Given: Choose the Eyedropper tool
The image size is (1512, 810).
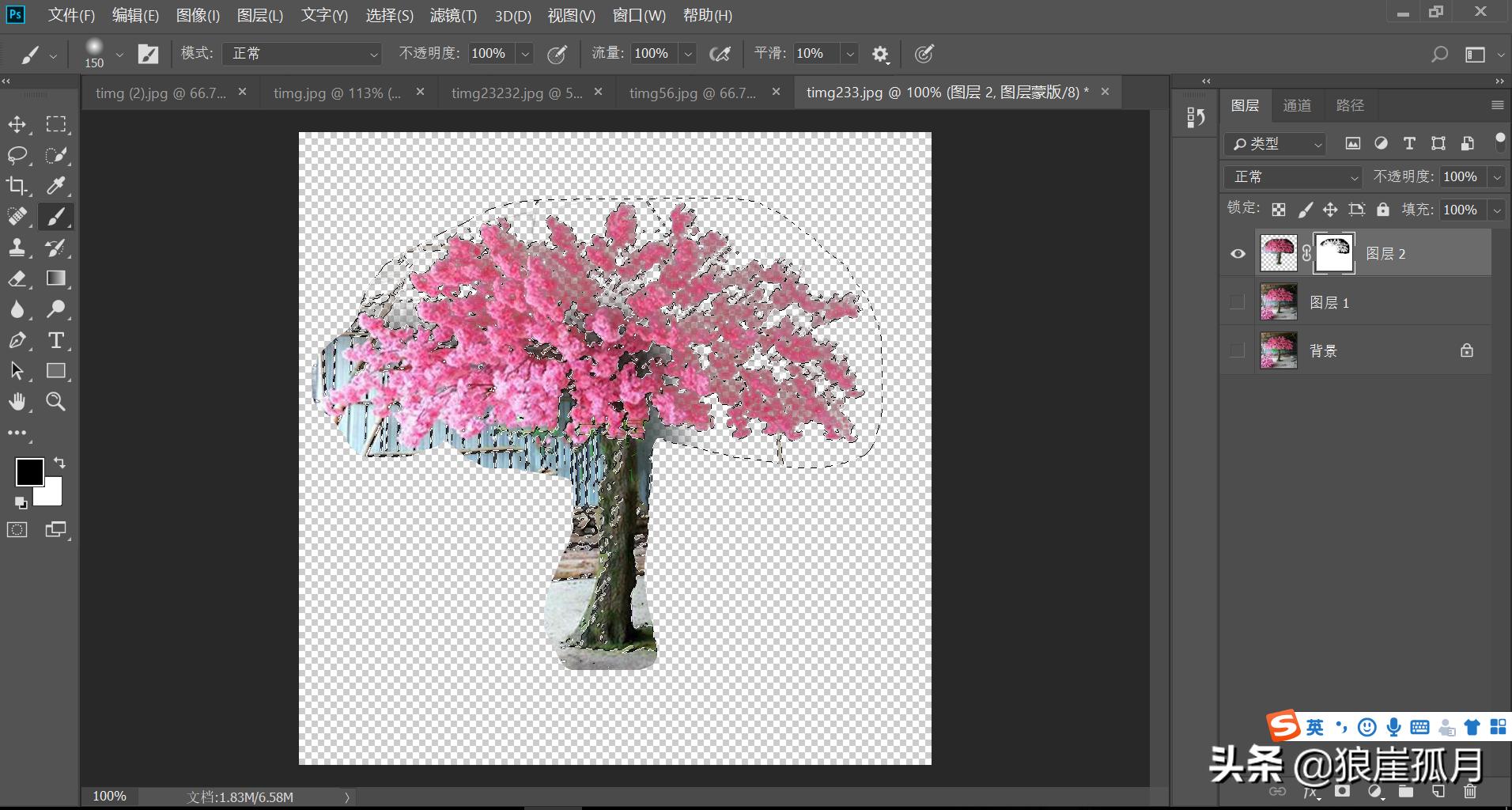Looking at the screenshot, I should point(55,185).
